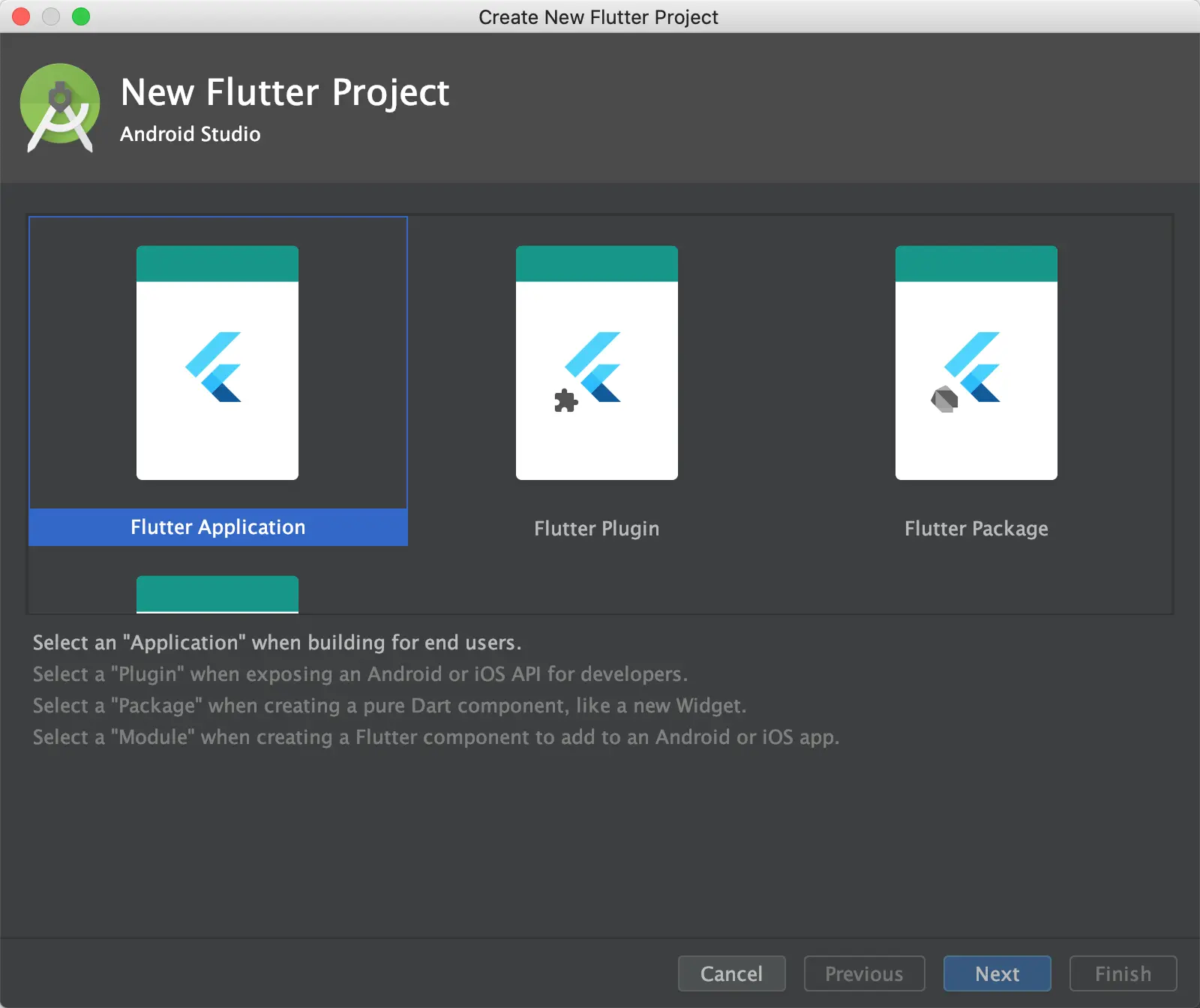Click the Flutter Plugin label
This screenshot has width=1200, height=1008.
pos(597,529)
